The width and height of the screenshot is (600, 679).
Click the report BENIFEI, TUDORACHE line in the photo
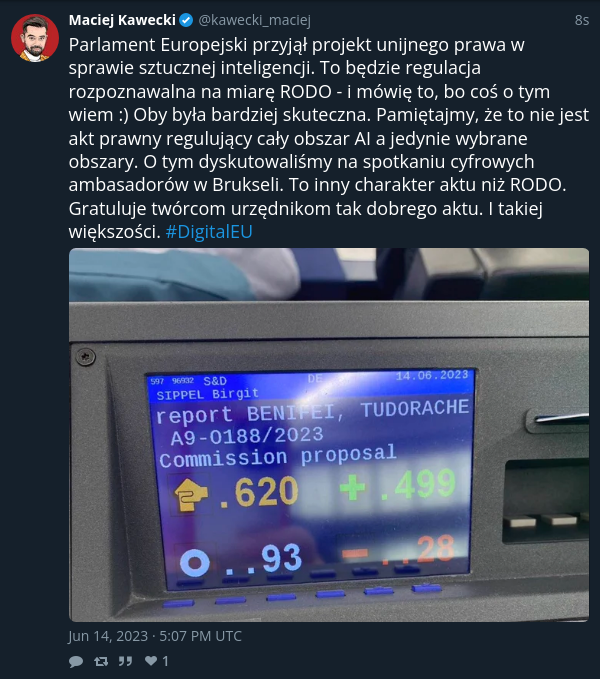point(313,412)
